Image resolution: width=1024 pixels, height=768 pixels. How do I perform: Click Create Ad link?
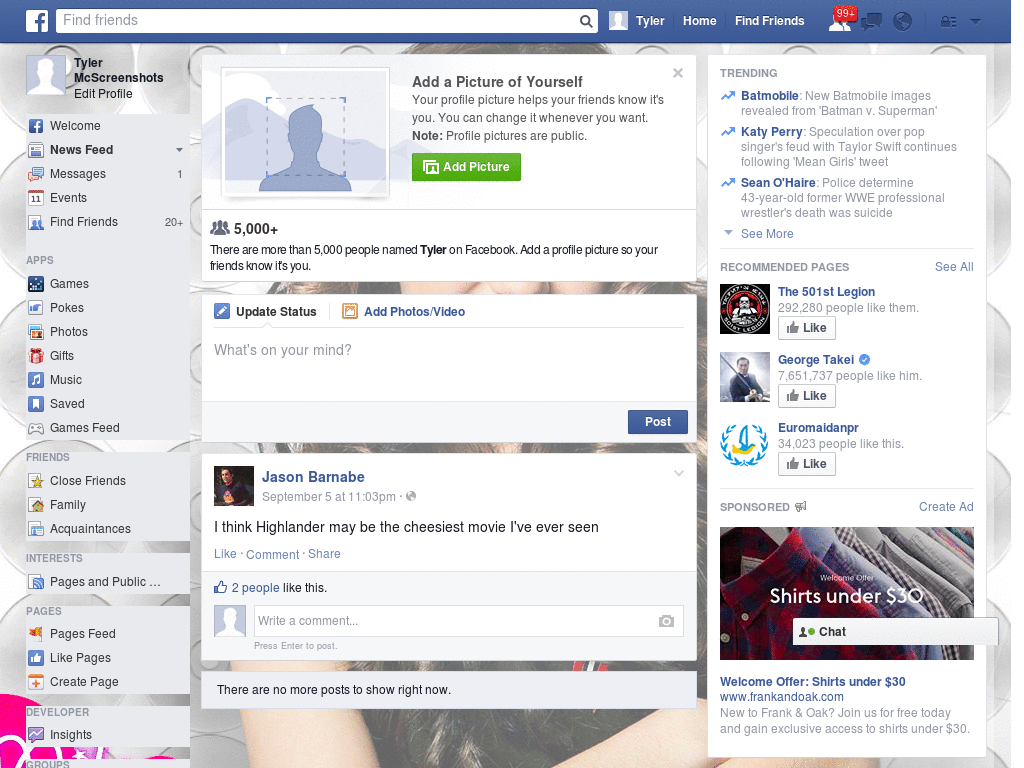946,507
